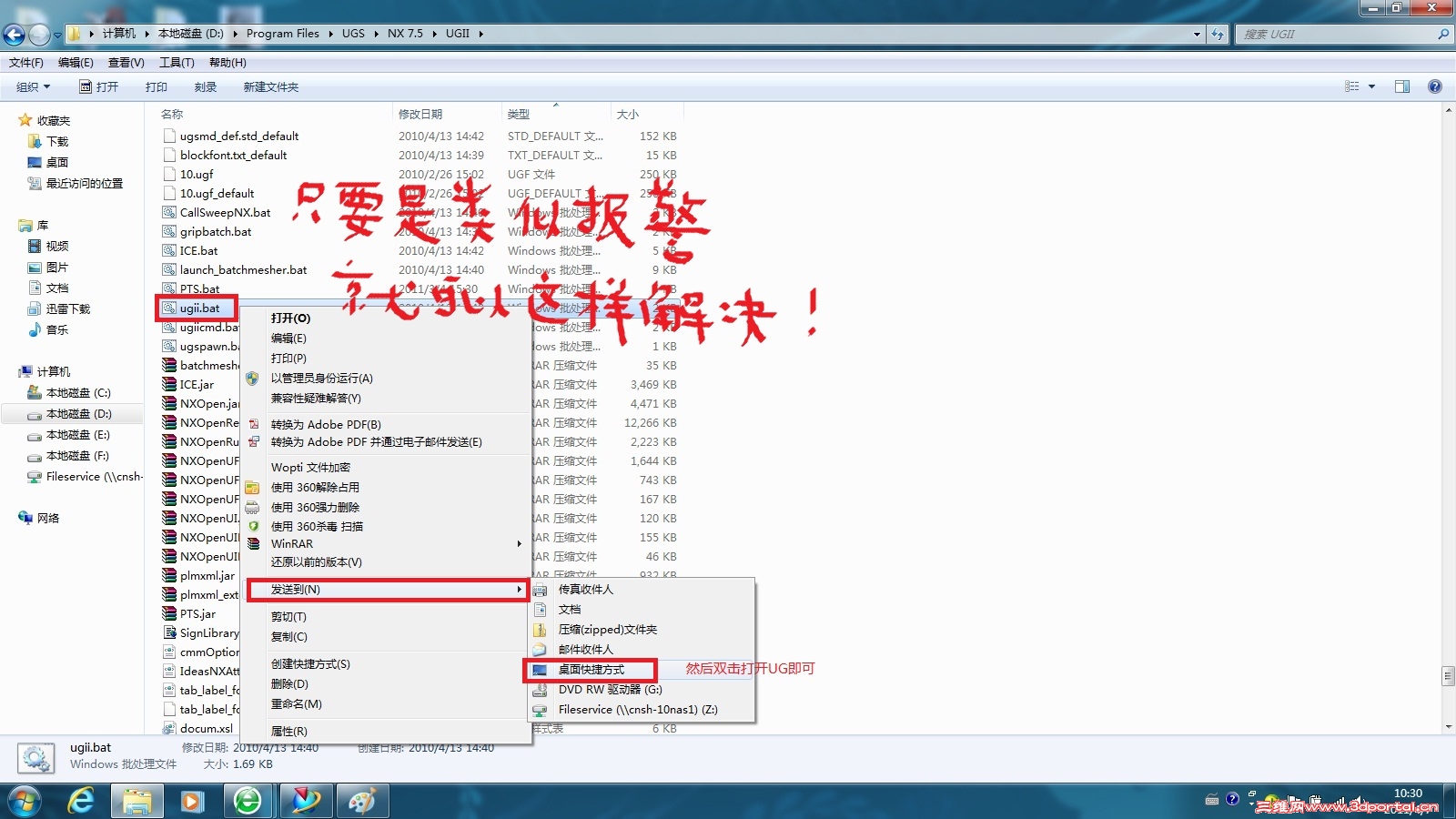Open the address bar history dropdown
This screenshot has height=819, width=1456.
point(1197,34)
